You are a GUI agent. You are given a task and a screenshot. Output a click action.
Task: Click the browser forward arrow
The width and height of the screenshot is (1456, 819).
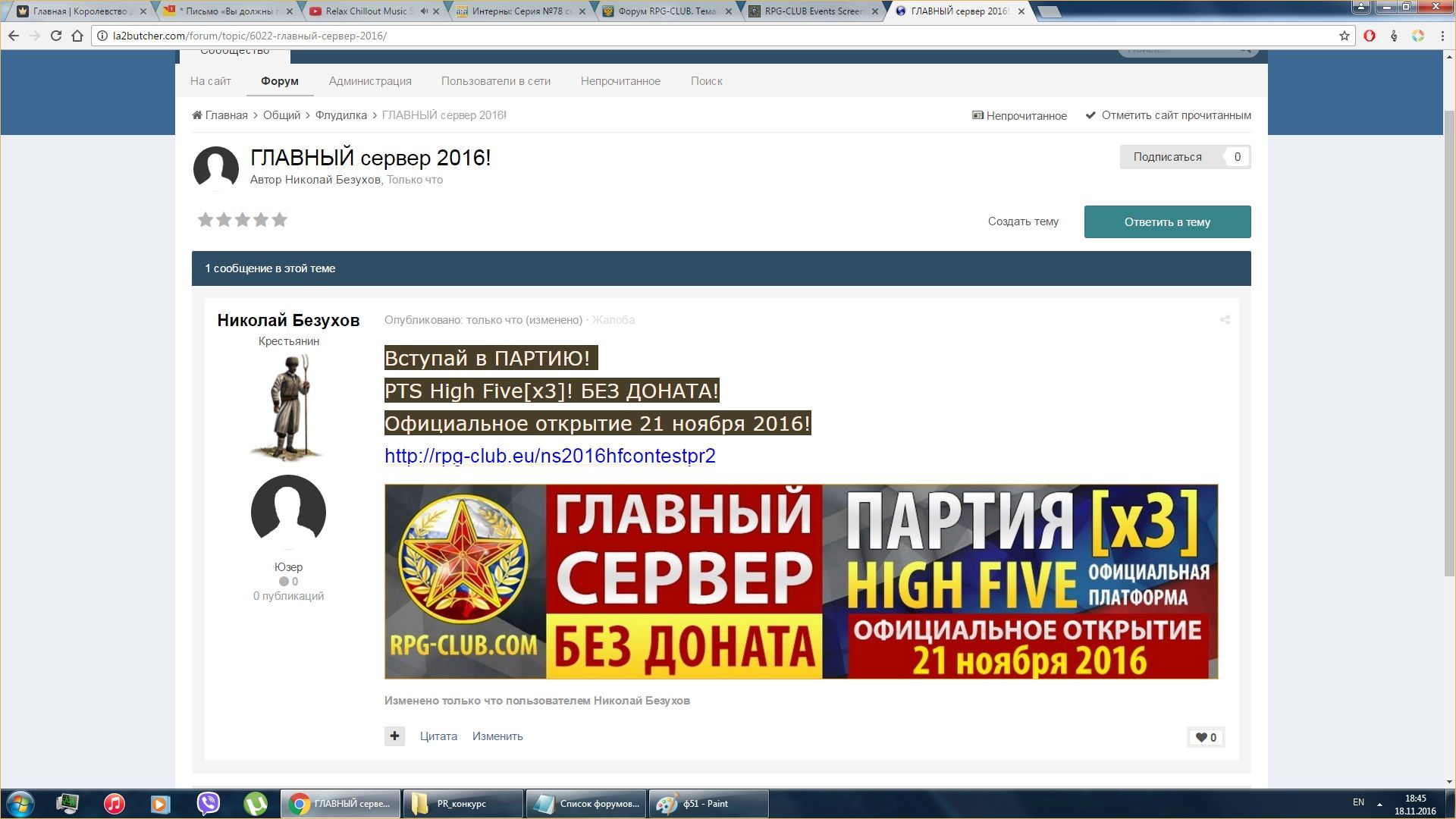pos(35,36)
